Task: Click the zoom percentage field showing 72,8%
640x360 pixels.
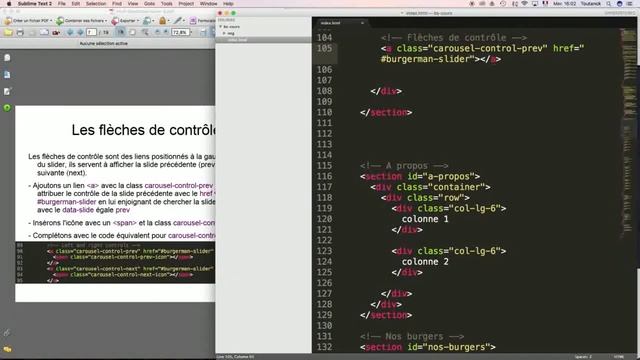Action: pos(180,32)
